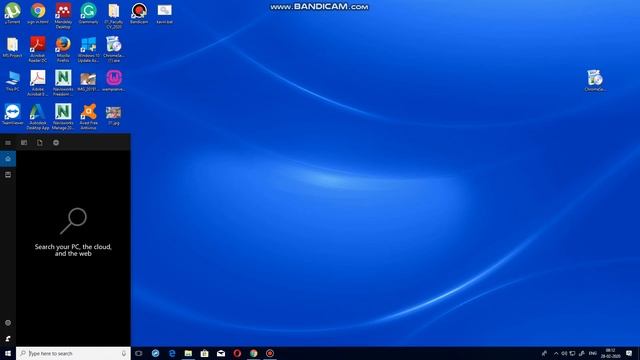Viewport: 640px width, 360px height.
Task: Open the network status tray icon
Action: [x=572, y=353]
